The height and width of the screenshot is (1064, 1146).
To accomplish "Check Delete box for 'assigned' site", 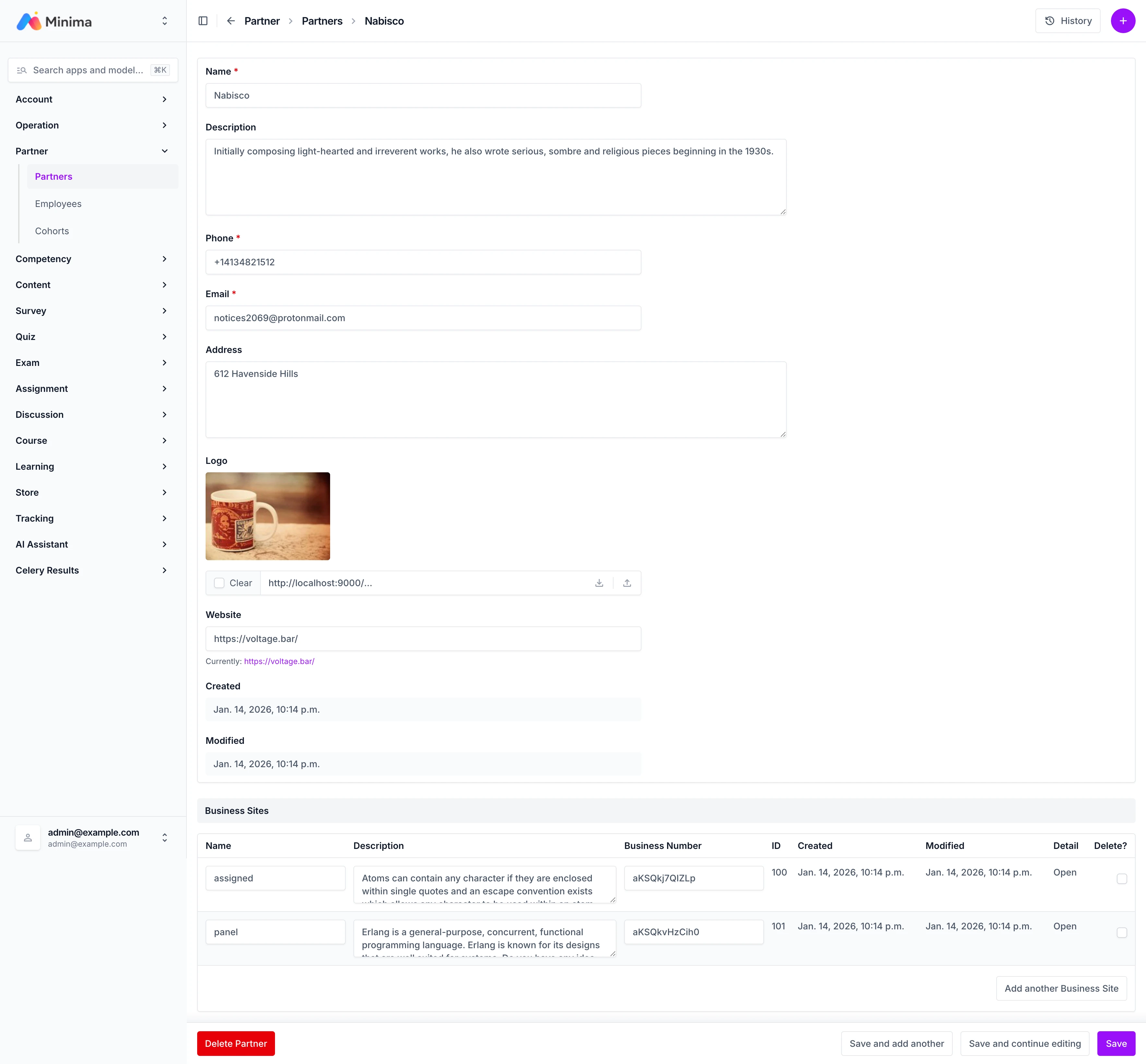I will 1121,878.
